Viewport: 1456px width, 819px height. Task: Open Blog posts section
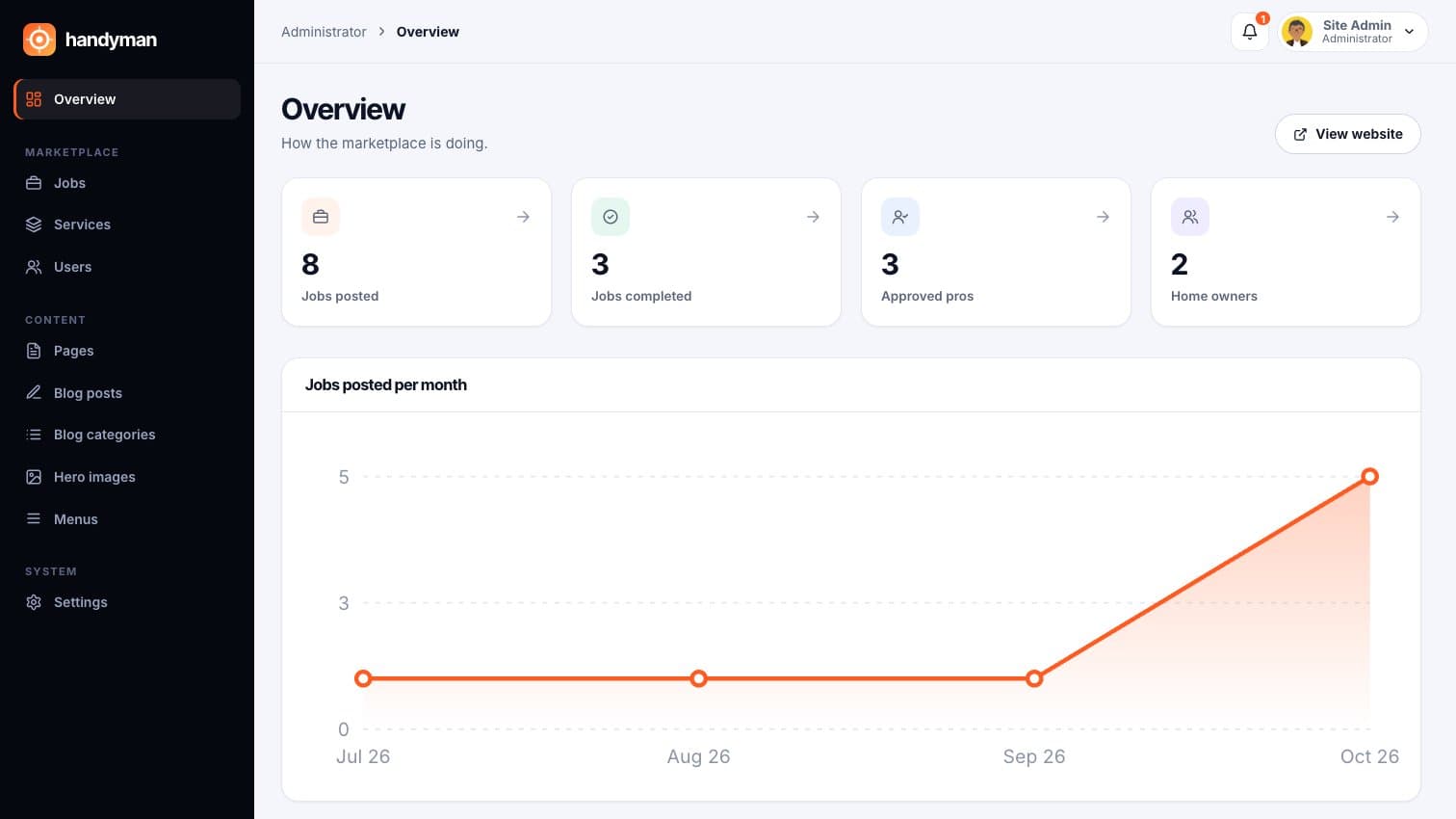pos(127,393)
